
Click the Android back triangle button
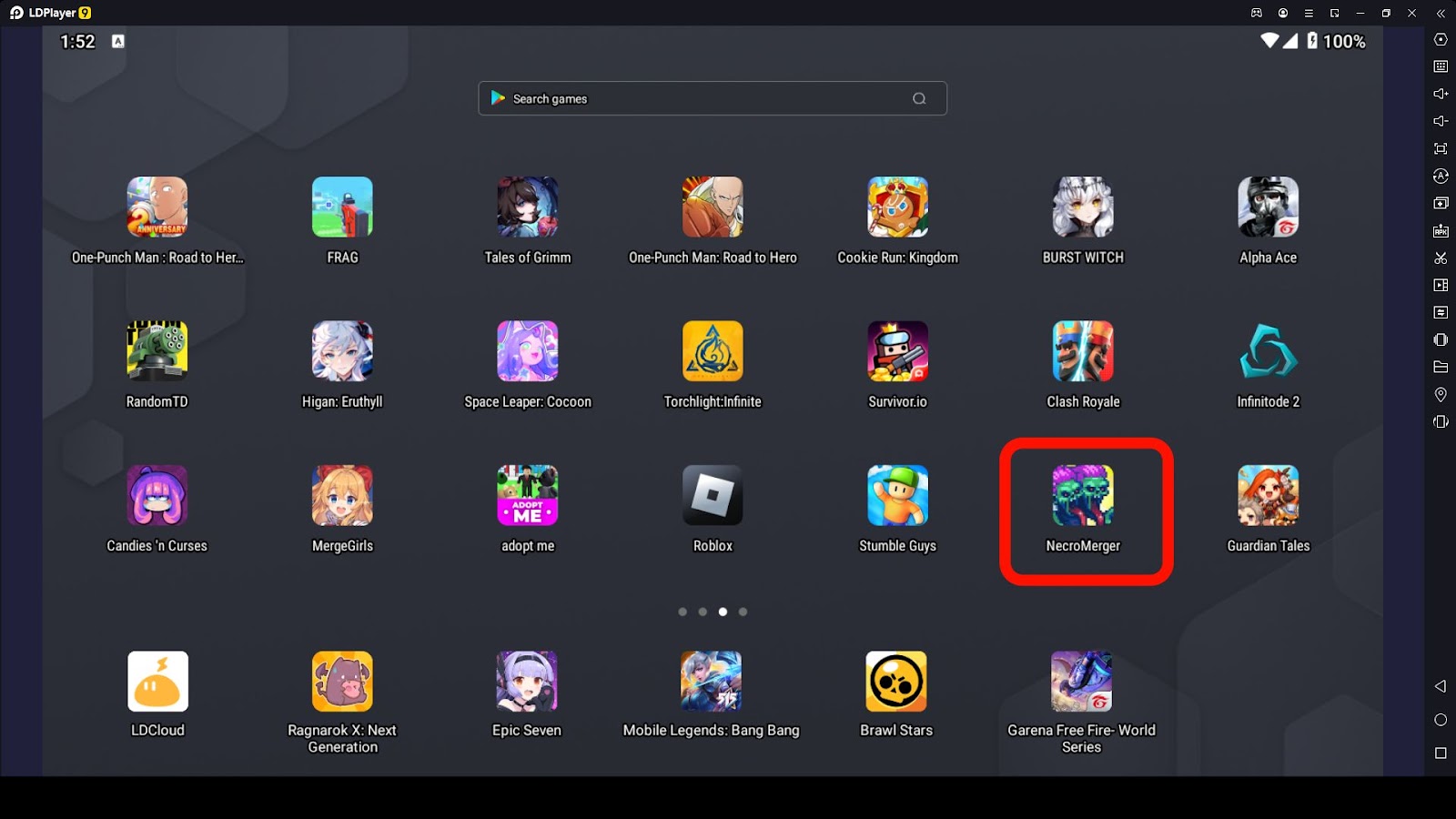pos(1441,686)
